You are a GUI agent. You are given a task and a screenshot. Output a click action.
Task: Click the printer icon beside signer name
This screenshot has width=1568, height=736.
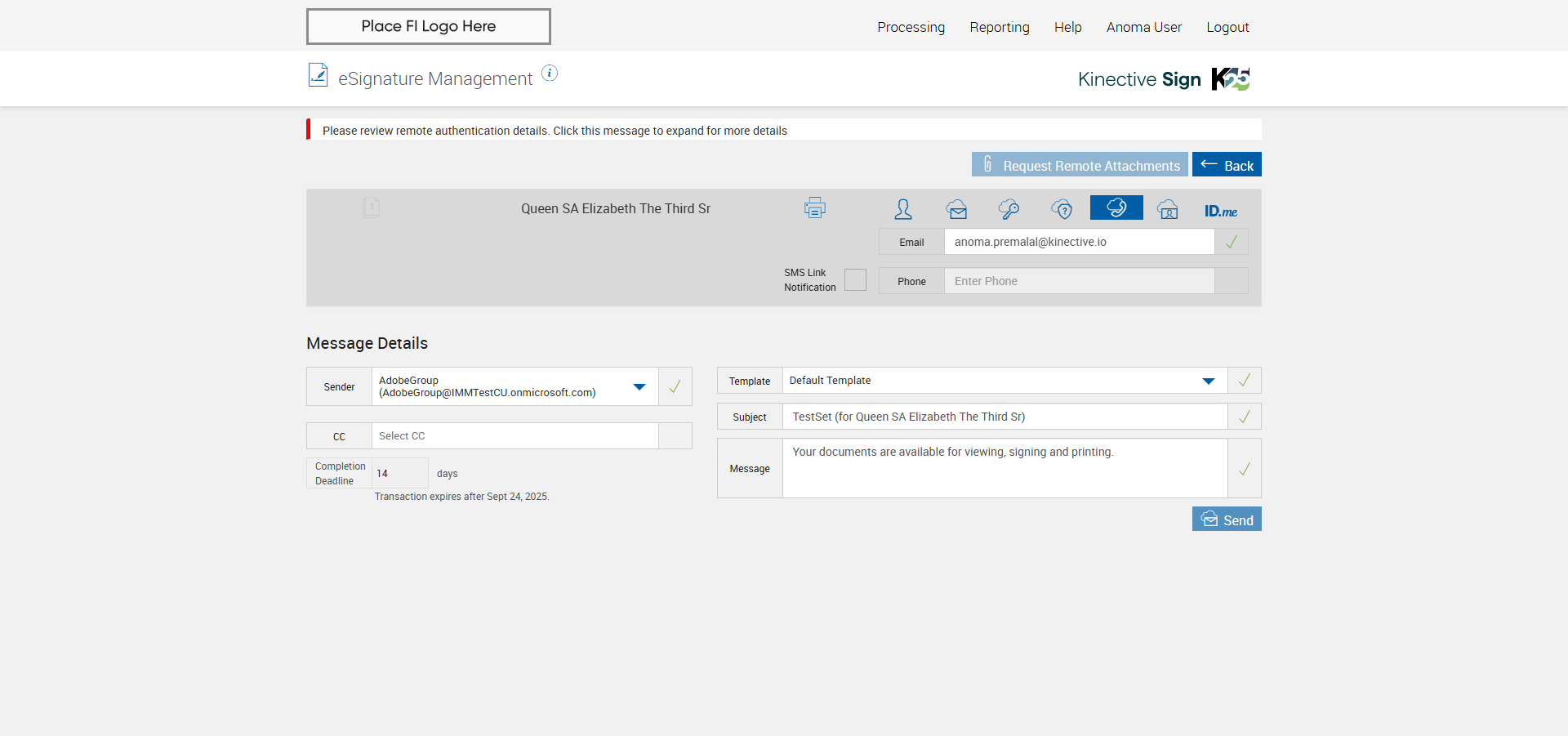click(x=814, y=208)
